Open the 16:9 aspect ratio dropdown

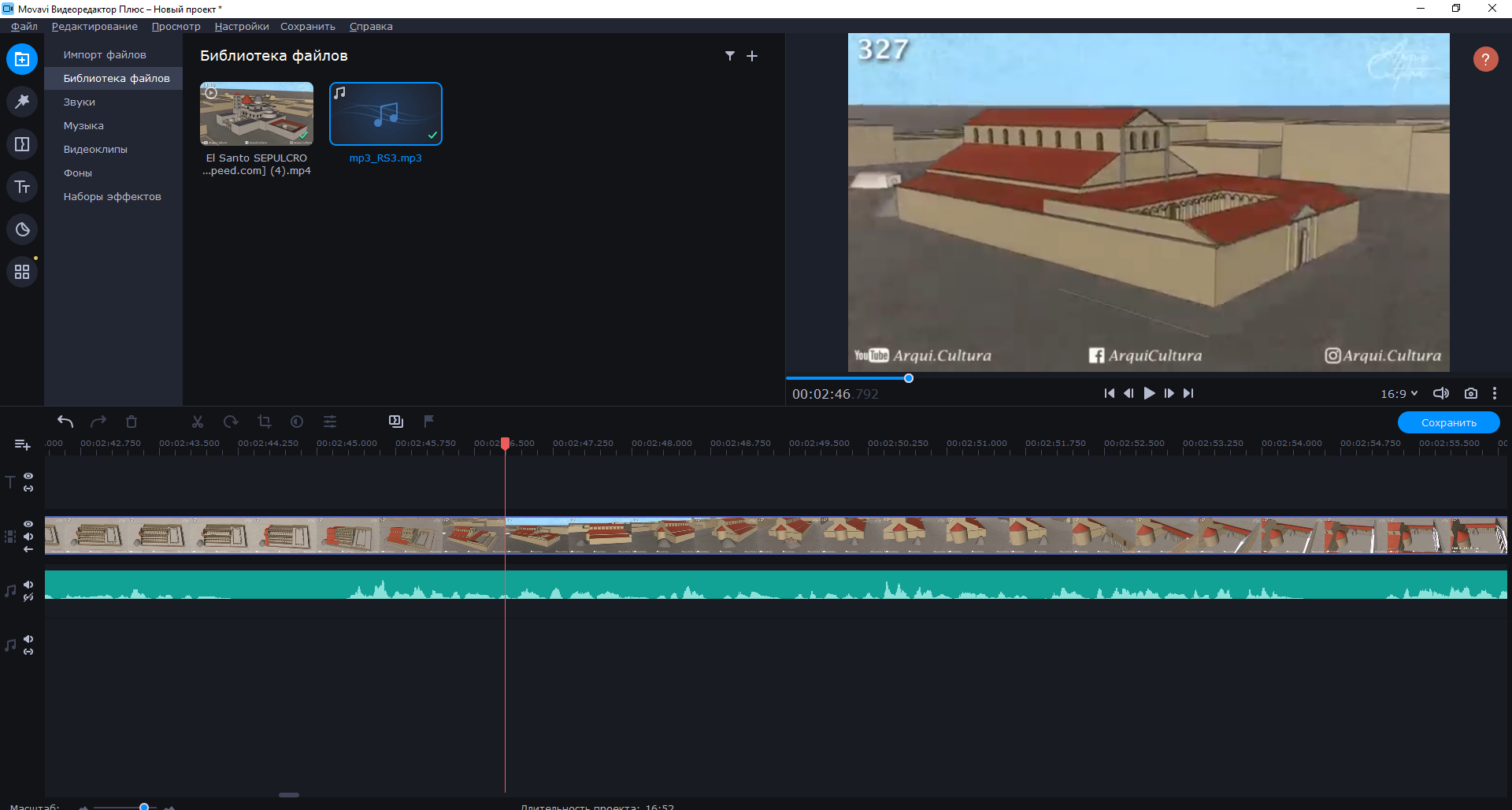1399,394
